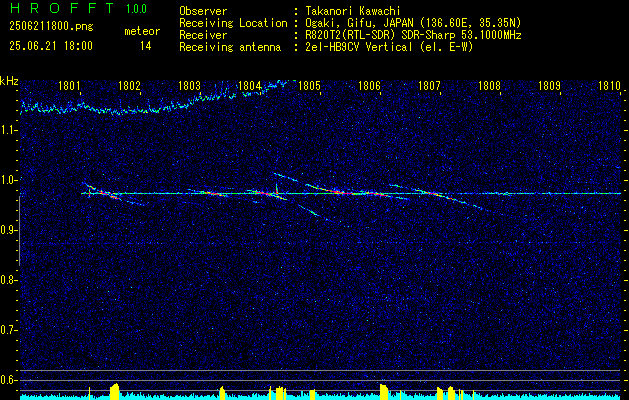Click the 2el-HB9CV Vertical antenna text
This screenshot has width=629, height=400.
point(389,47)
